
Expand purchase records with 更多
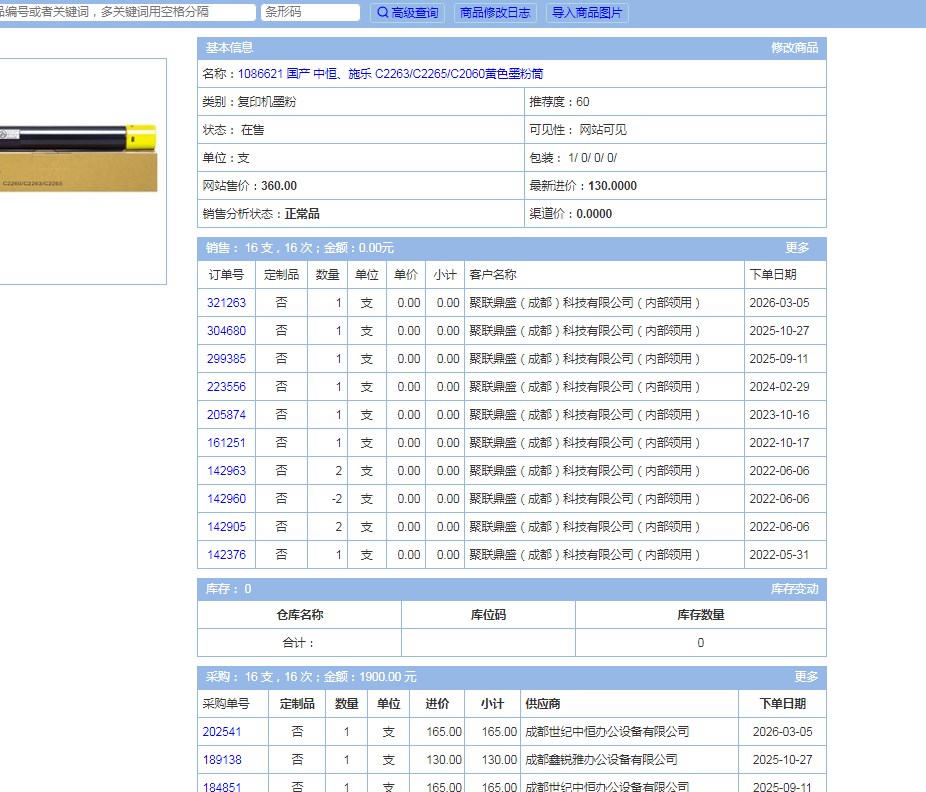coord(806,677)
